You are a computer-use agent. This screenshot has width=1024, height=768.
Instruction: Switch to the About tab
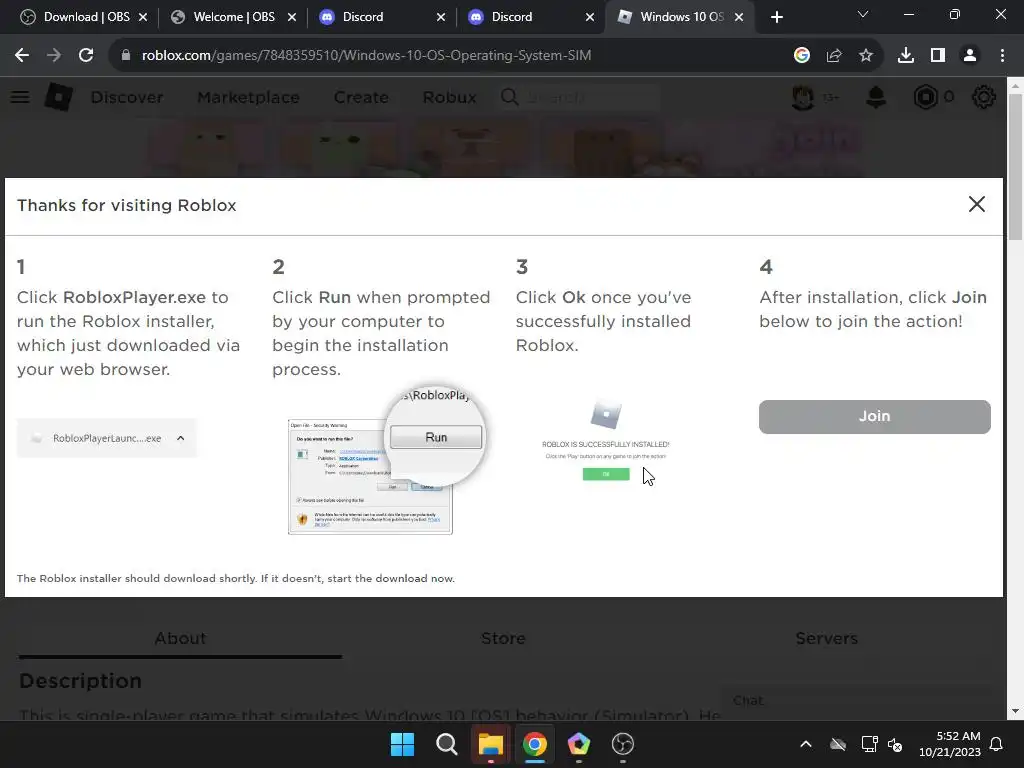pyautogui.click(x=180, y=638)
